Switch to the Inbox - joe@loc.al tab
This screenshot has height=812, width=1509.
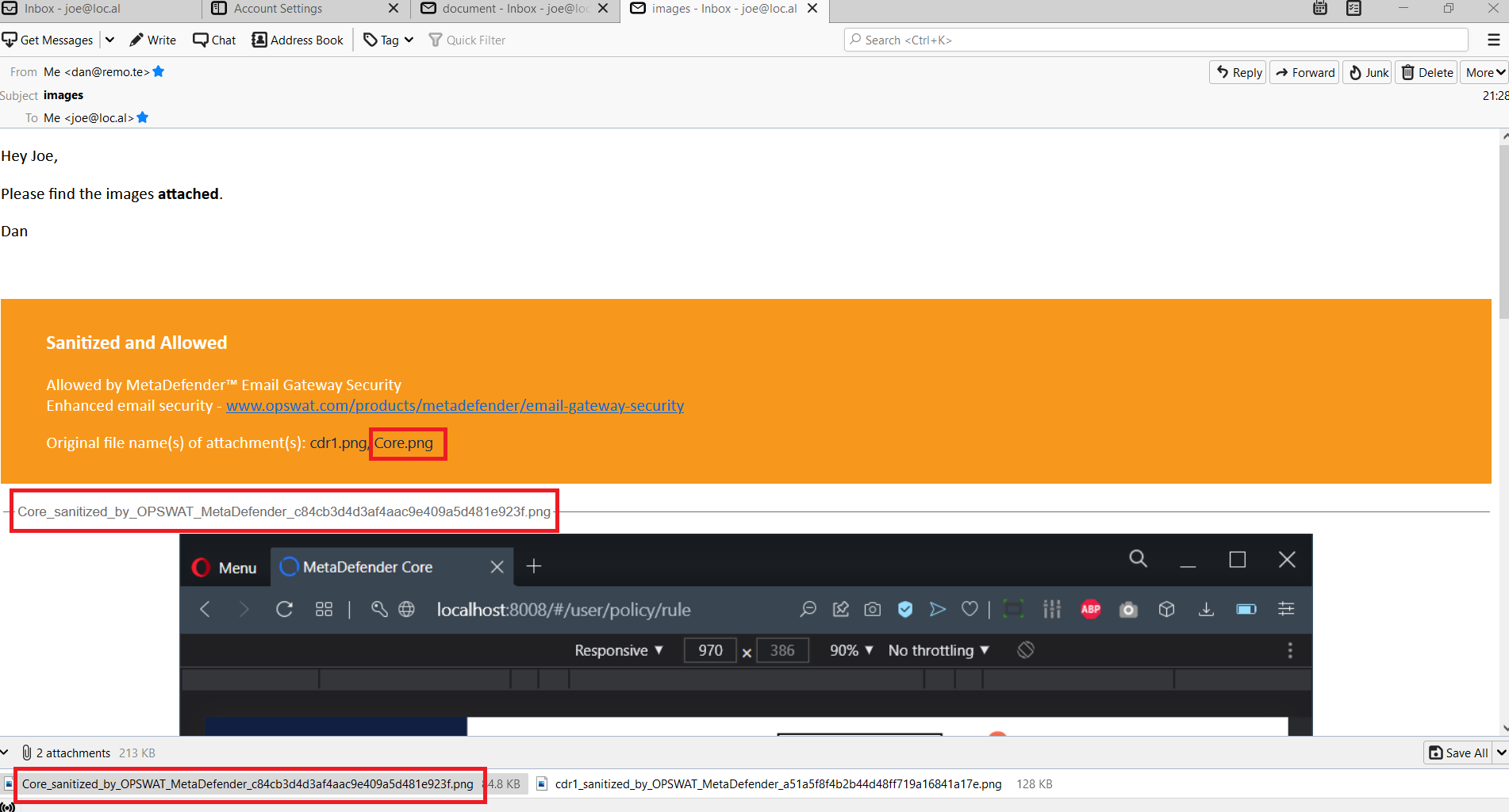pyautogui.click(x=99, y=9)
